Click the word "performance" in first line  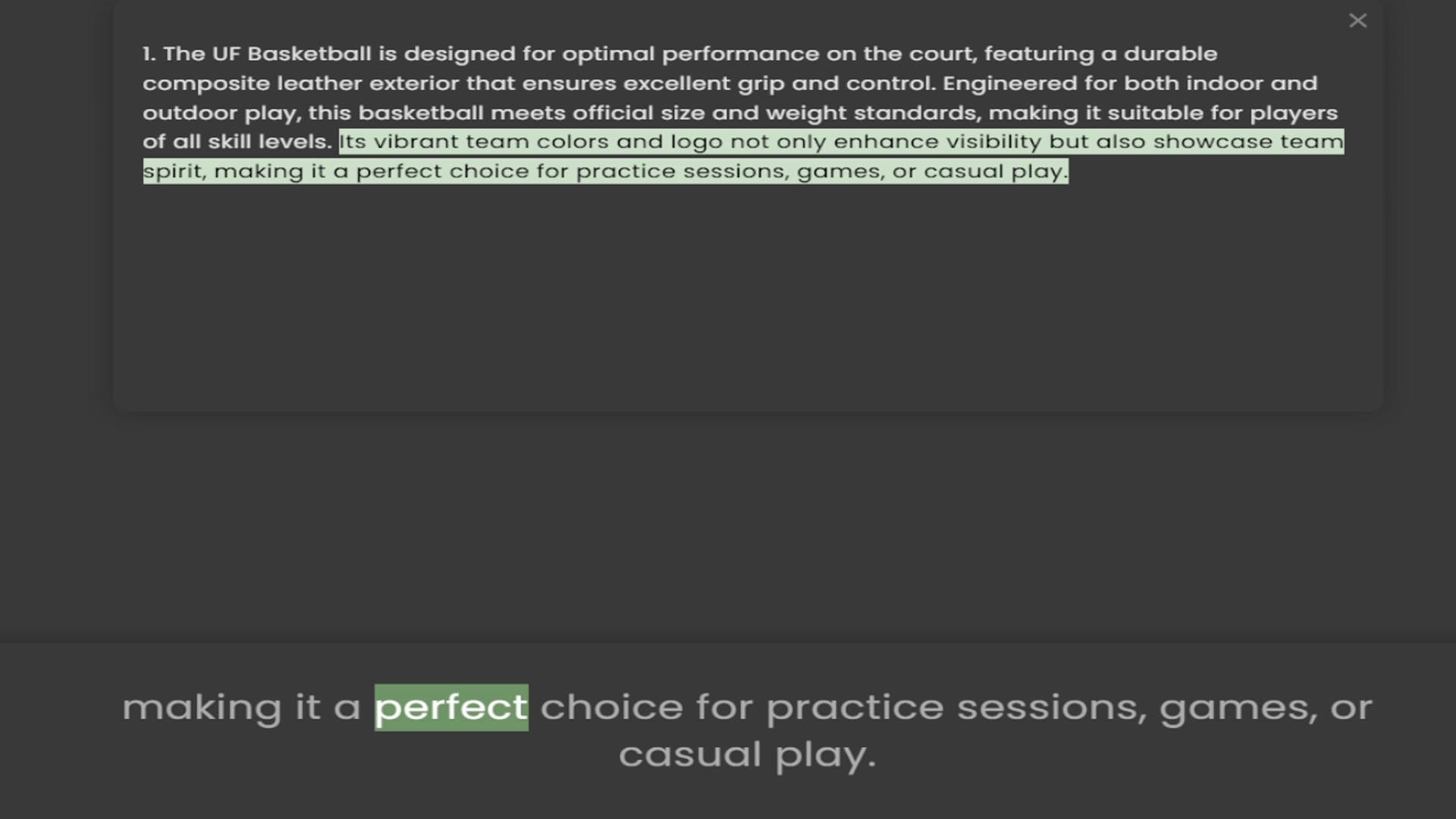pyautogui.click(x=740, y=55)
